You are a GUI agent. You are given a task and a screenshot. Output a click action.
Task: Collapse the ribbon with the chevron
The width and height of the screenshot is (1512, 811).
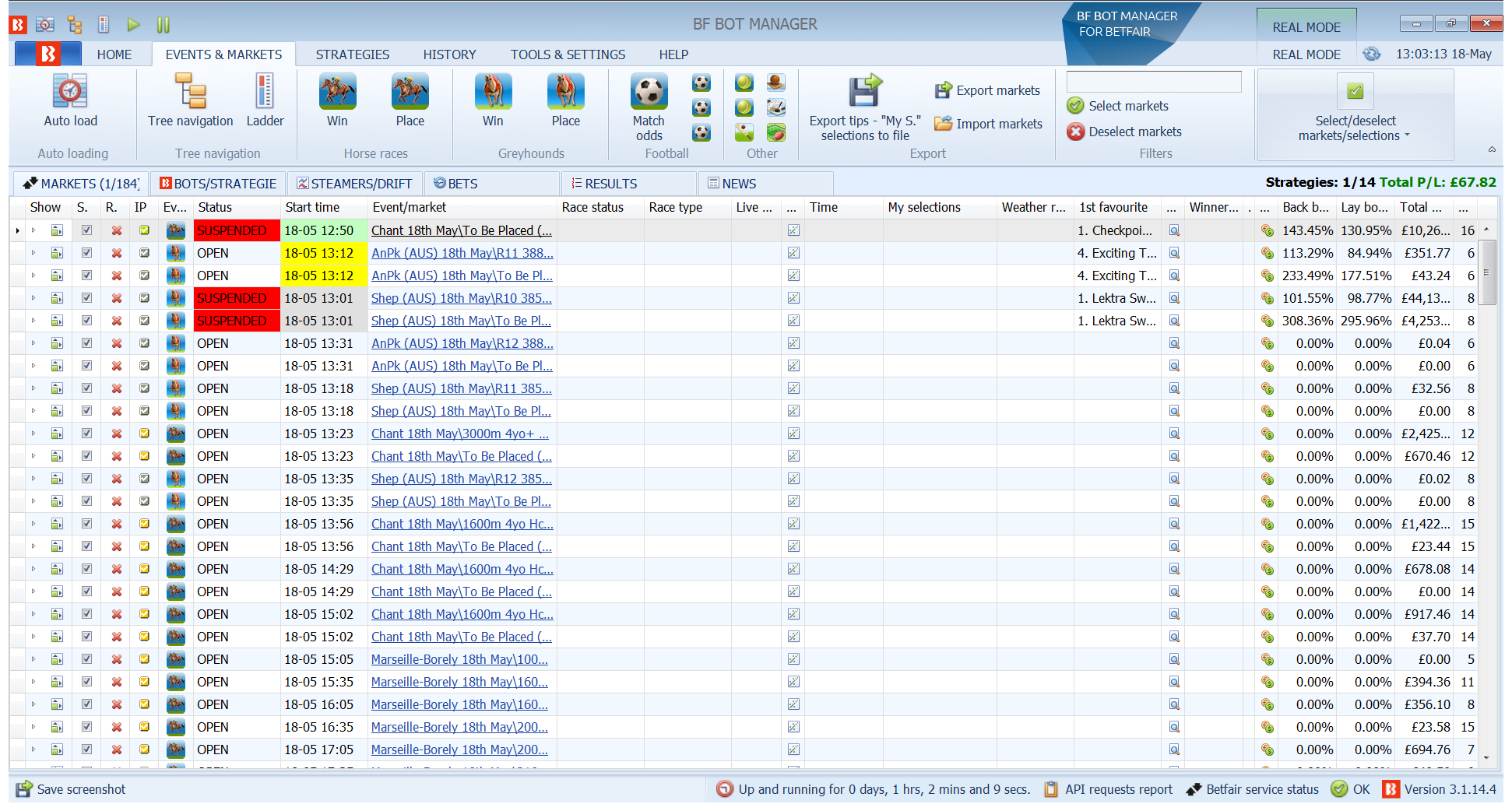pyautogui.click(x=1492, y=149)
